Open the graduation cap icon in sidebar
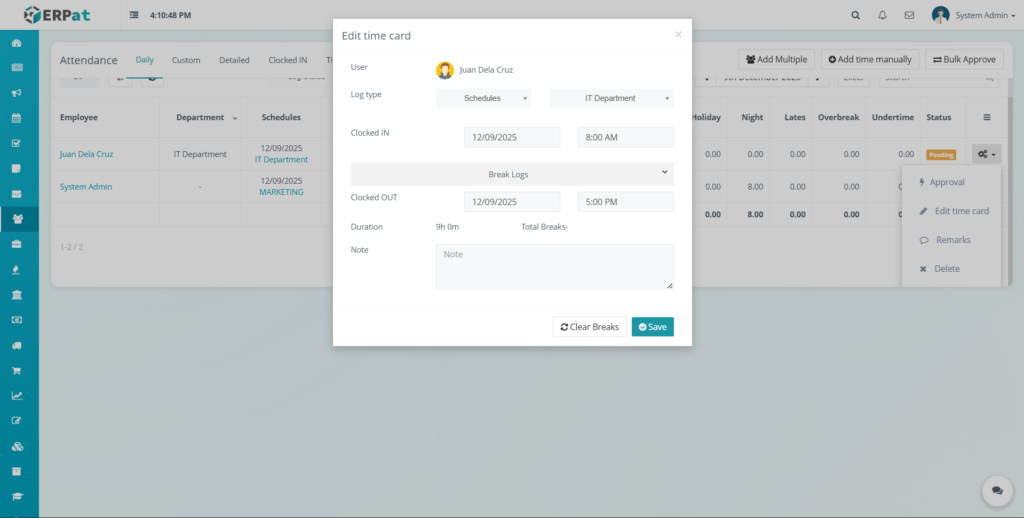 (17, 496)
